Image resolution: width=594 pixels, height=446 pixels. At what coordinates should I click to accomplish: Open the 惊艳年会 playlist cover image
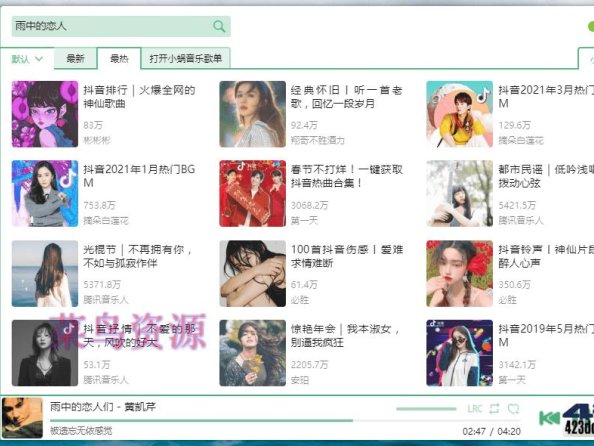tap(252, 353)
